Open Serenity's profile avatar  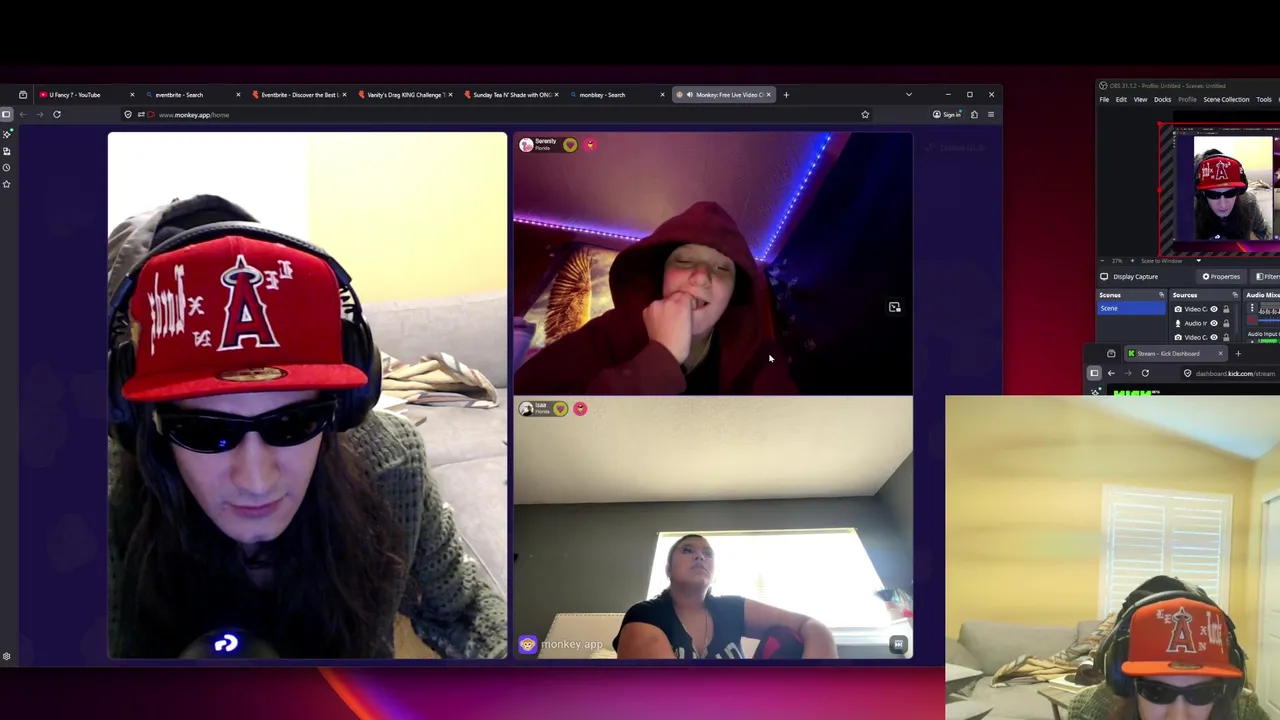pyautogui.click(x=526, y=145)
